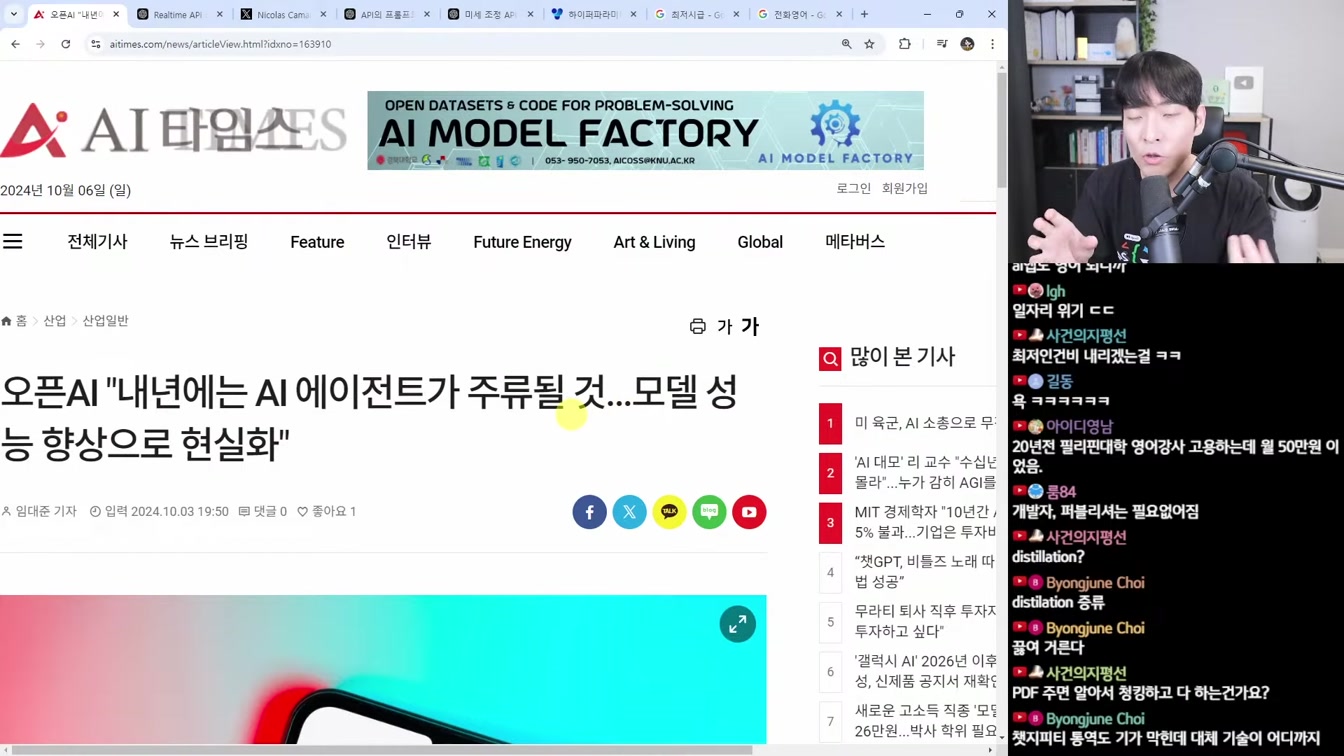The width and height of the screenshot is (1344, 756).
Task: Switch to the 전화영어 Google tab
Action: tap(800, 14)
